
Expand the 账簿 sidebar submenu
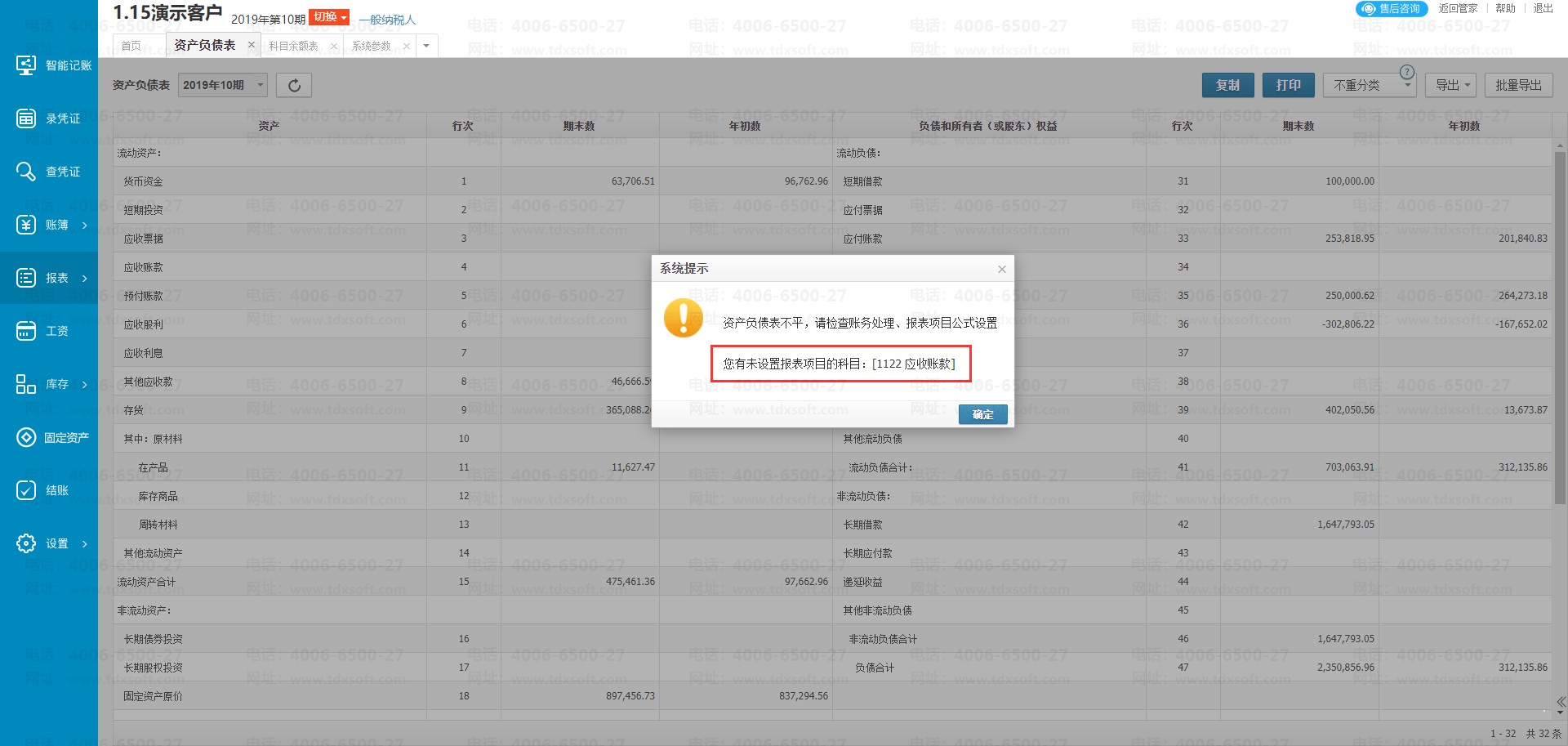click(x=84, y=226)
